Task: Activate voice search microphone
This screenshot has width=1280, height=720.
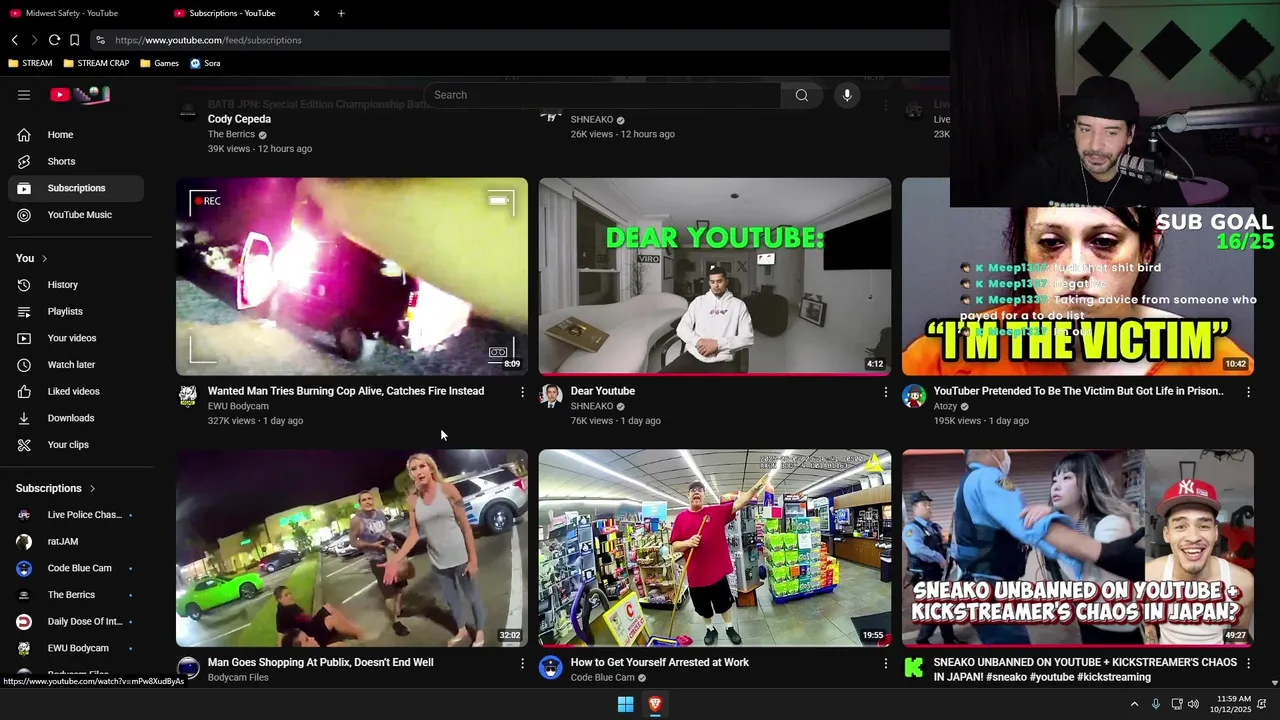Action: click(x=847, y=95)
